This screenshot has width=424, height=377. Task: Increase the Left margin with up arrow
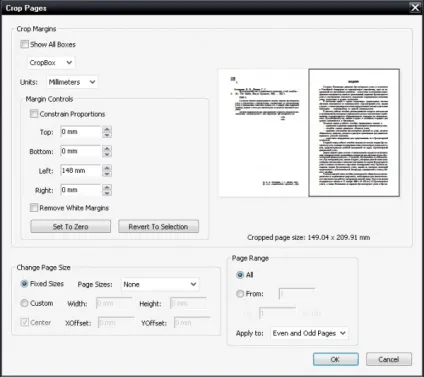tap(107, 167)
